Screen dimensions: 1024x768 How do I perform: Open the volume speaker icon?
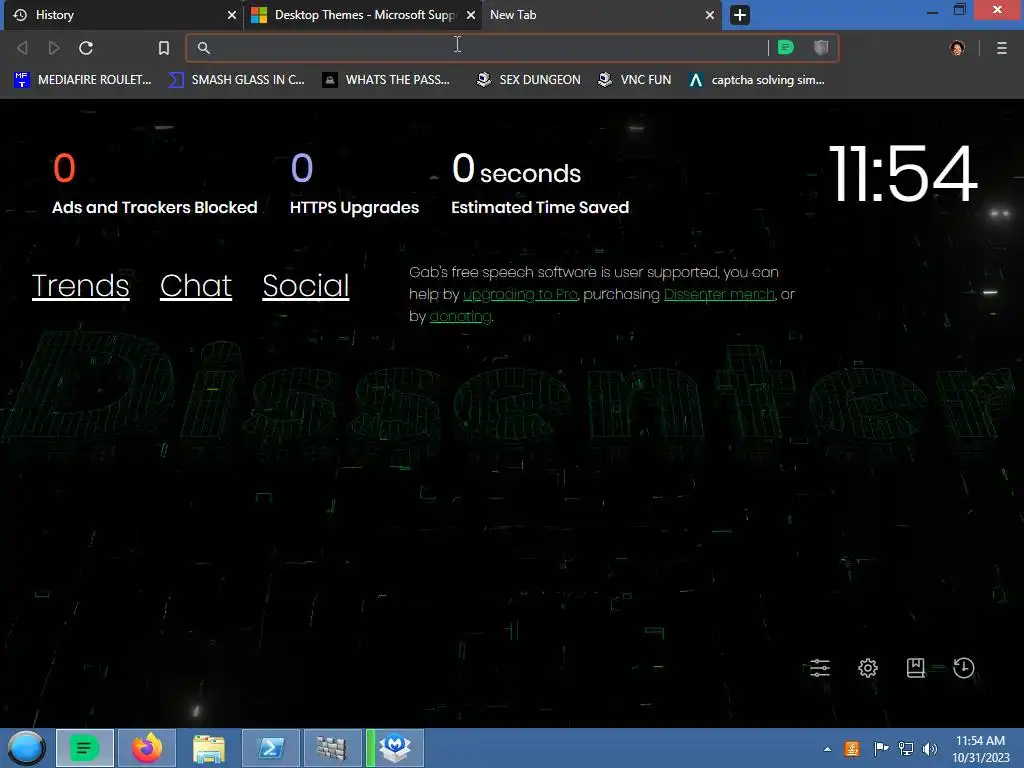pyautogui.click(x=930, y=749)
